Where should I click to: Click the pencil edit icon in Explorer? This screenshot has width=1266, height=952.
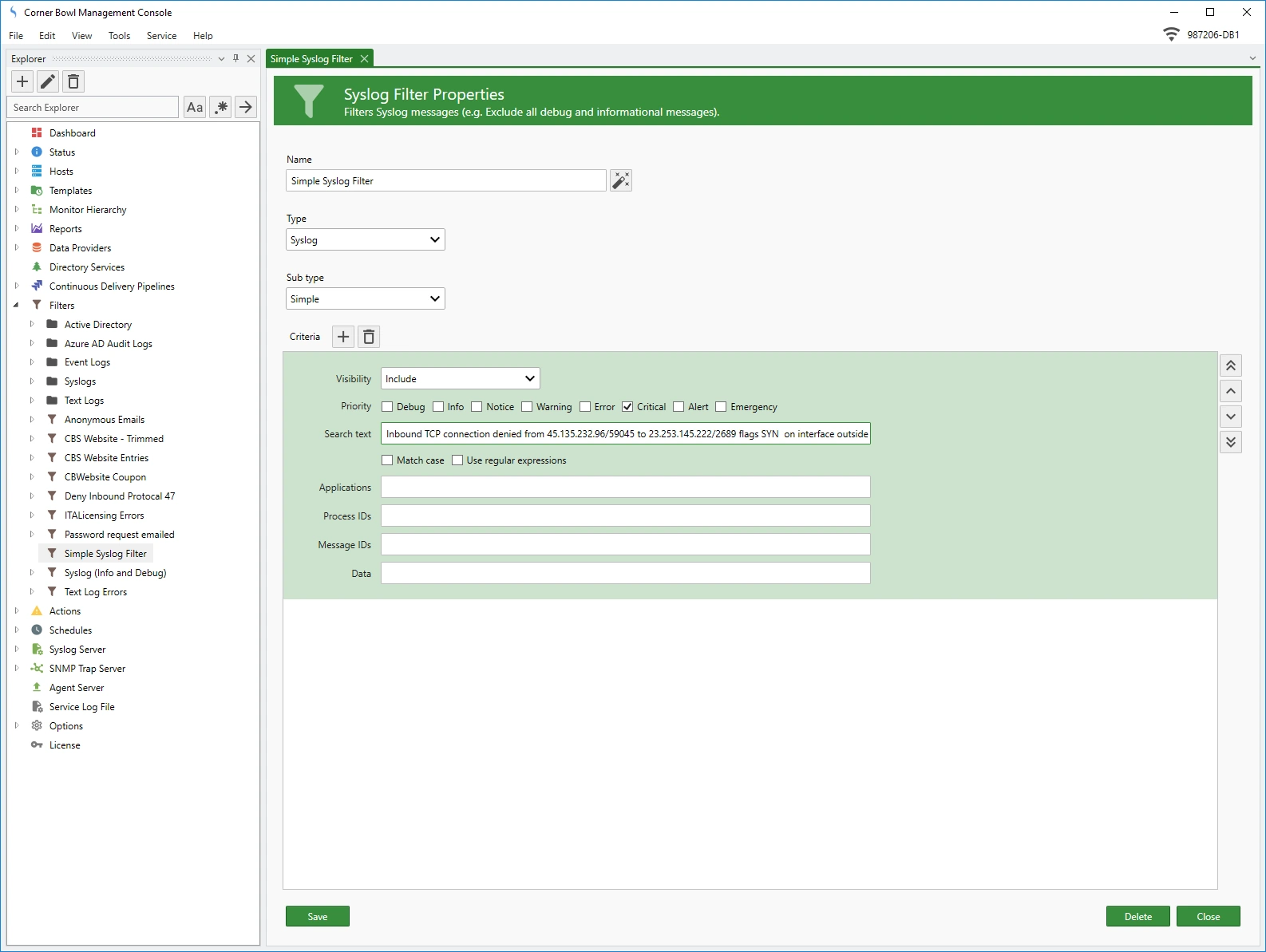48,81
